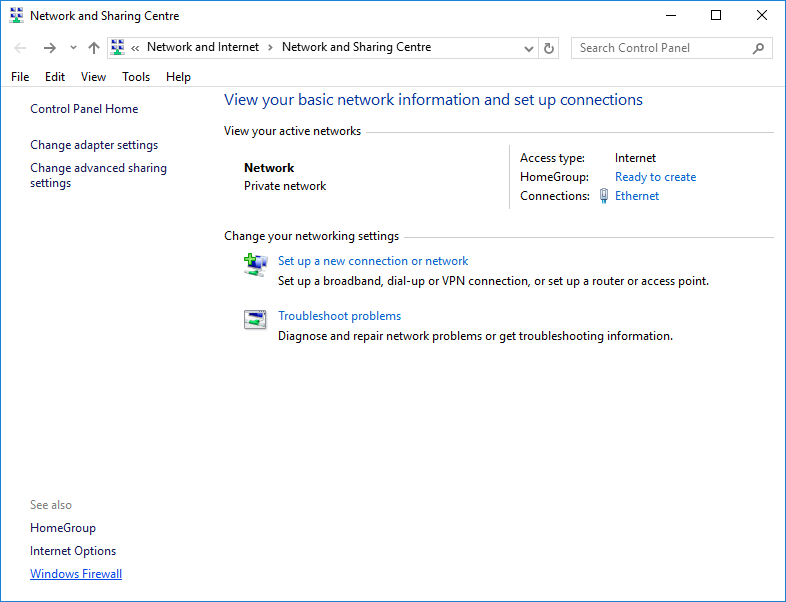
Task: Click the Back navigation arrow
Action: pyautogui.click(x=21, y=48)
